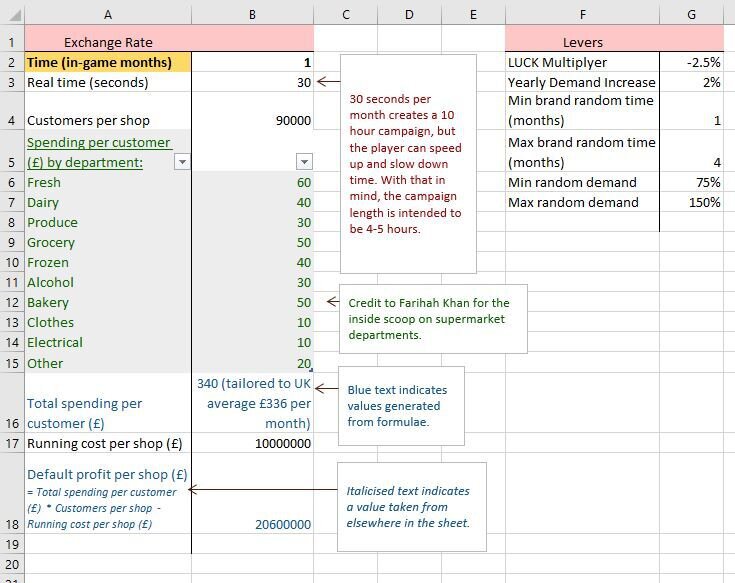Select the 'Alcohol' department cell
The width and height of the screenshot is (735, 583).
(108, 282)
